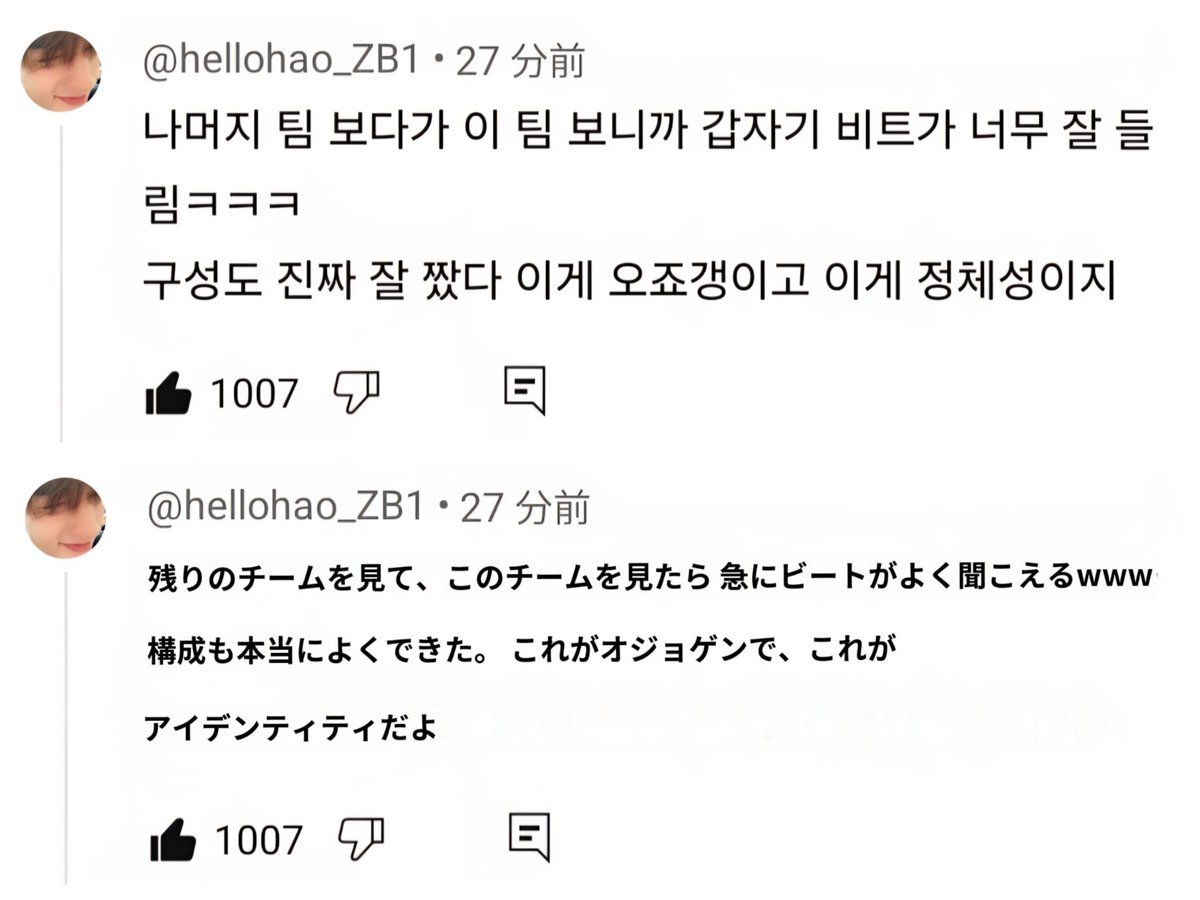Open profile avatar beside the Korean comment
1200x900 pixels.
pos(61,71)
